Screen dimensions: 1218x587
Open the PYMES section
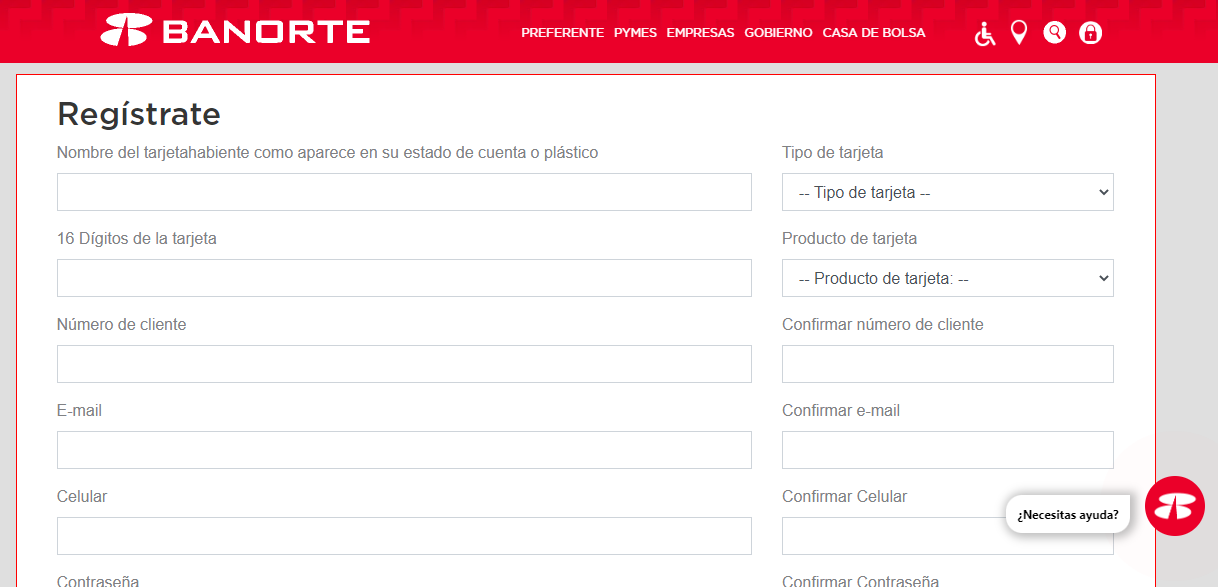[x=635, y=32]
